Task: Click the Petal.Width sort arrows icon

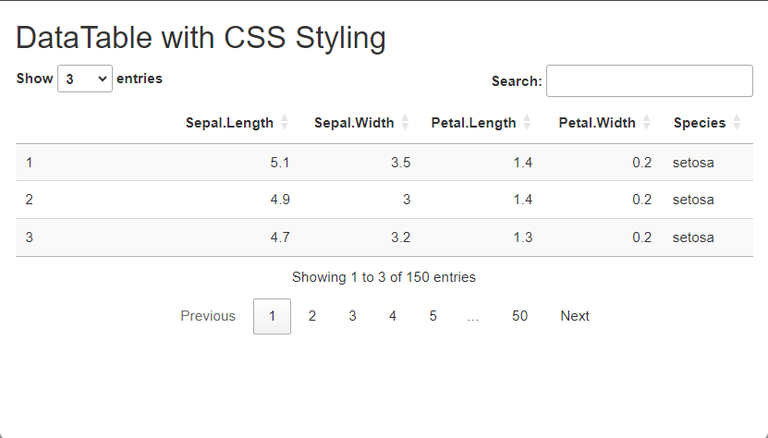Action: pos(646,123)
